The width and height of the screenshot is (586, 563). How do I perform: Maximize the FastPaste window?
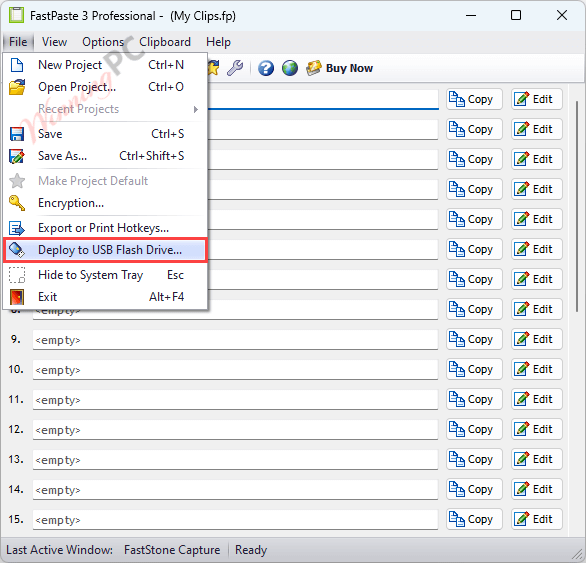tap(516, 15)
